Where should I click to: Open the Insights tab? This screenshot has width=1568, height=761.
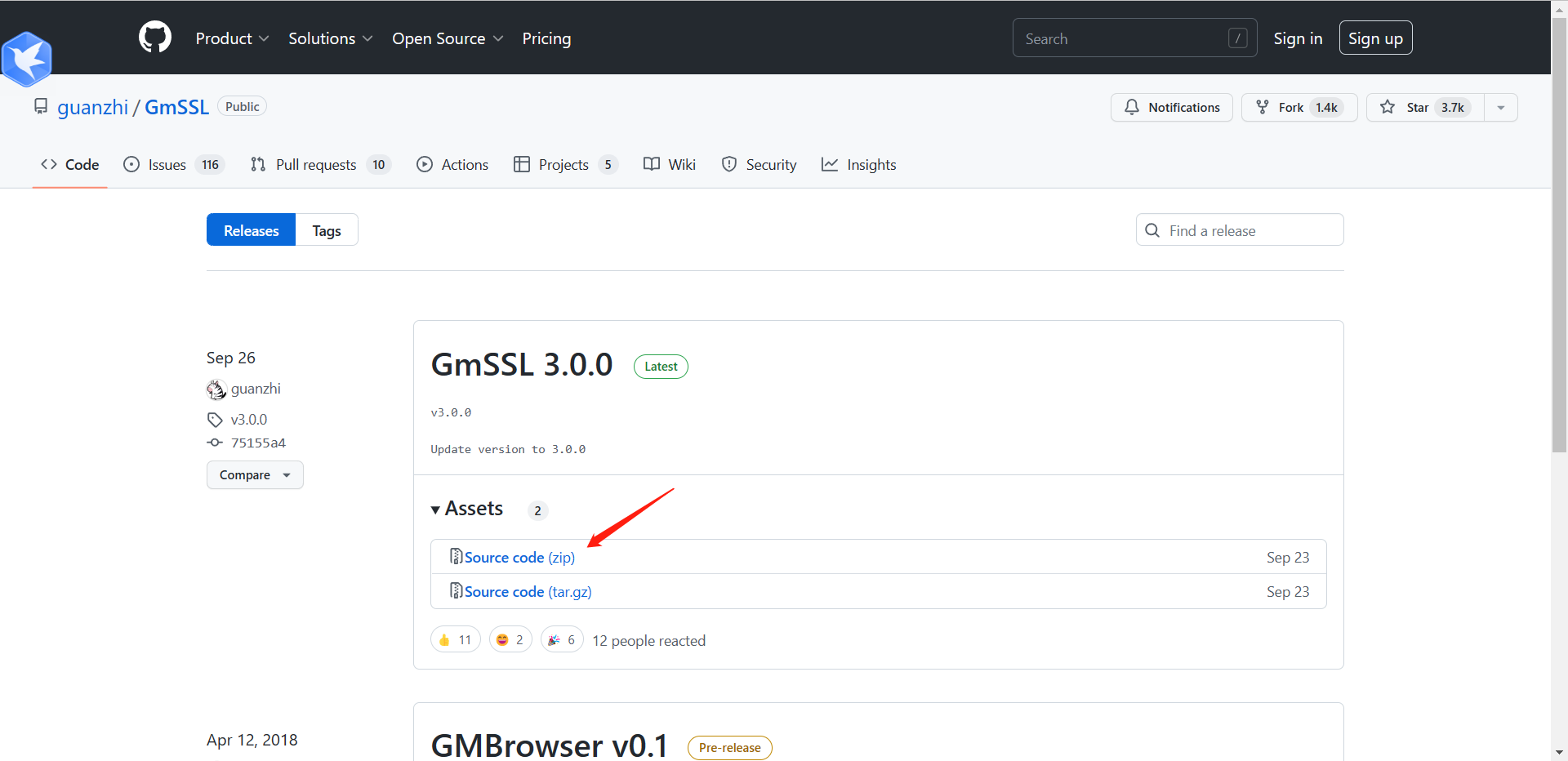(858, 164)
